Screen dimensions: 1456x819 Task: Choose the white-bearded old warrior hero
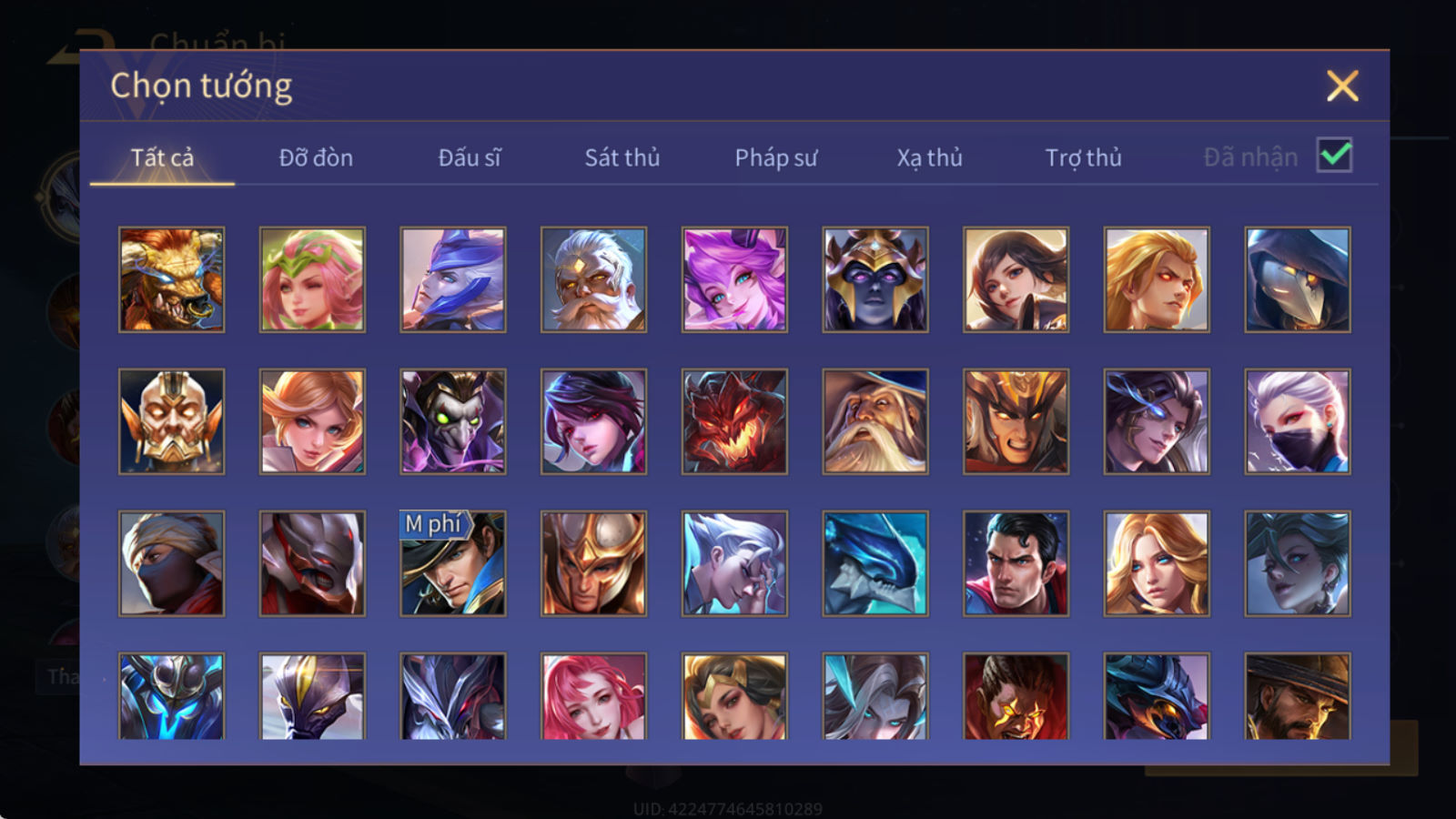(593, 279)
